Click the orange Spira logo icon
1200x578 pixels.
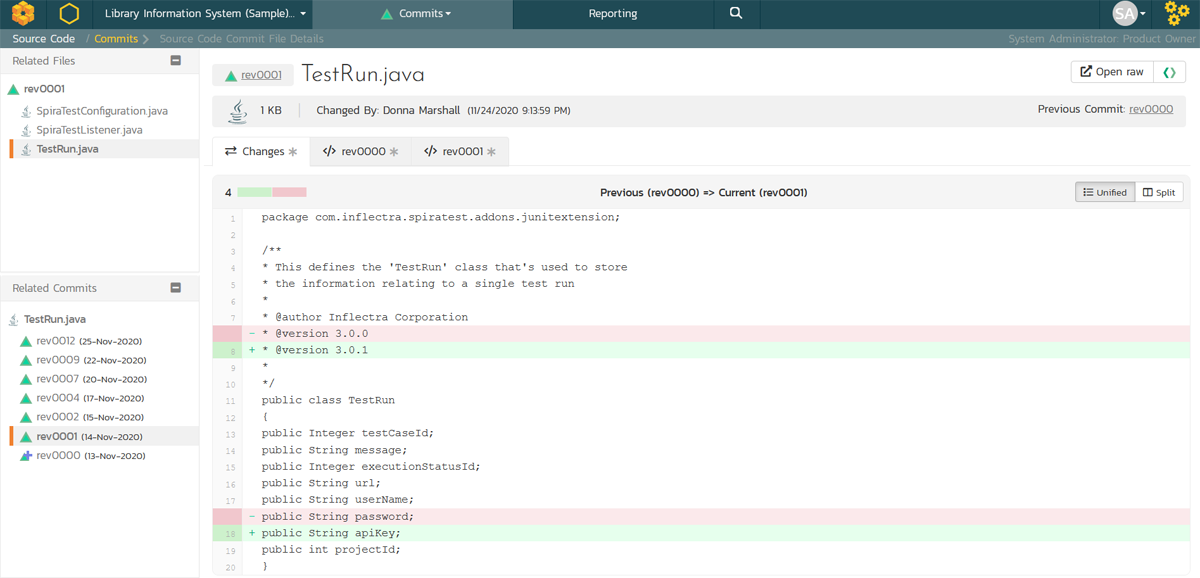click(22, 14)
